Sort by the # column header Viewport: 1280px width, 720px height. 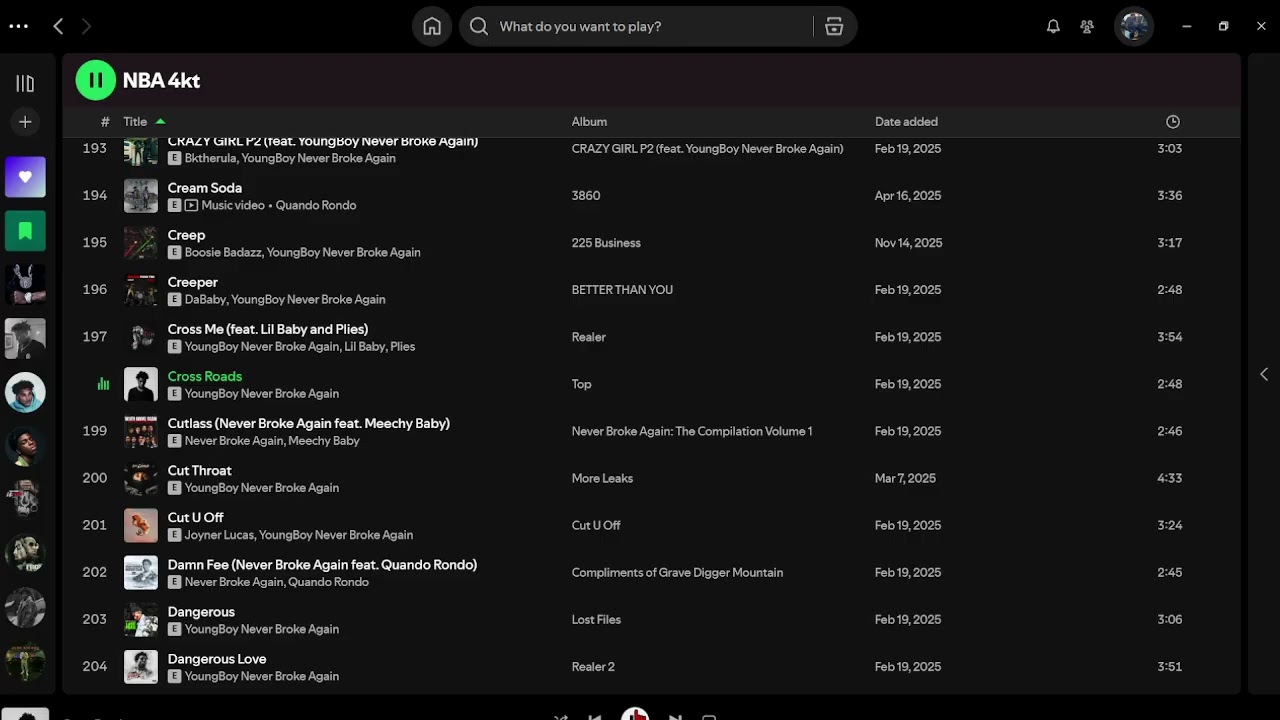(105, 121)
